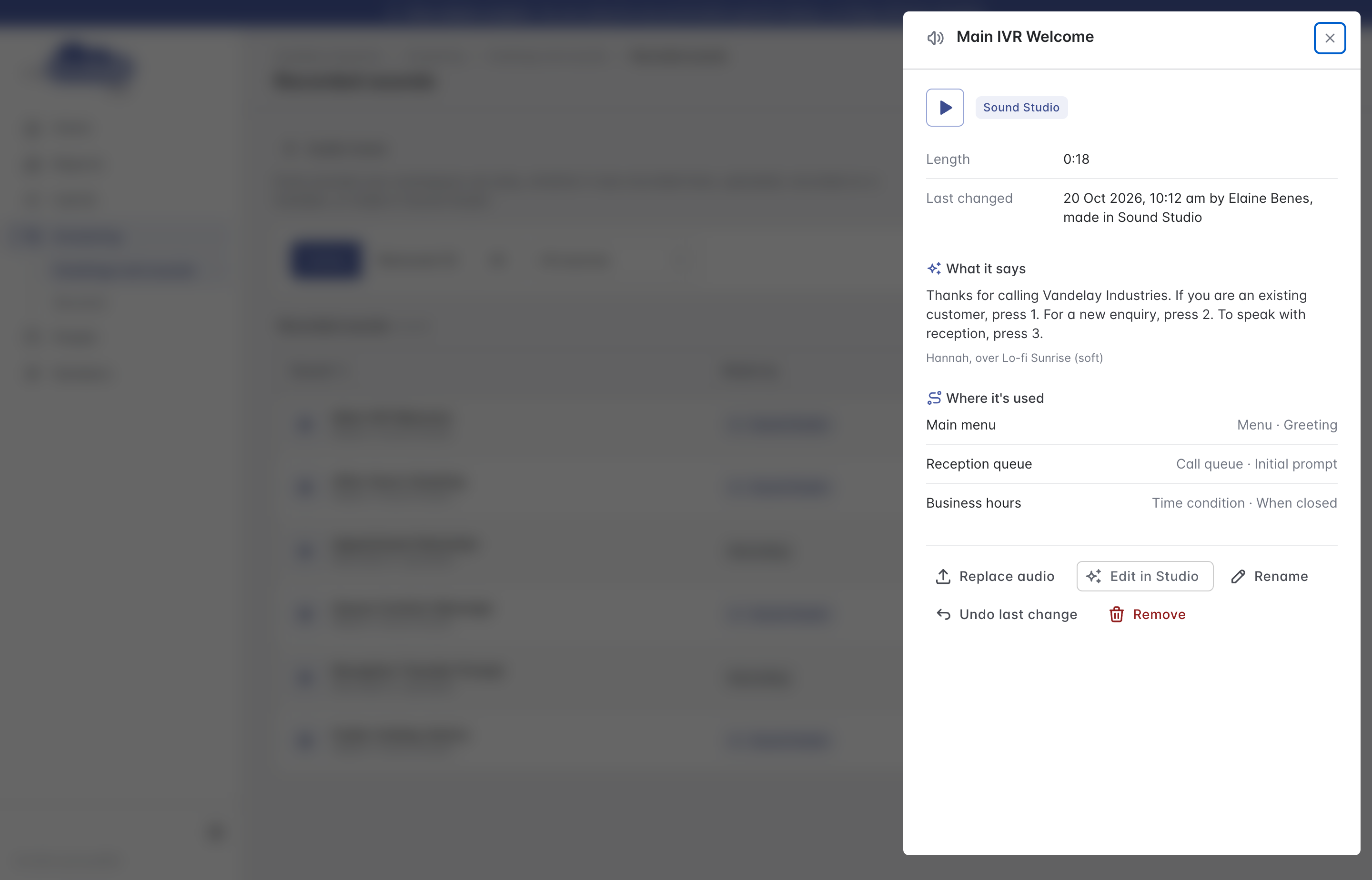Click the Menu · Greeting label
The height and width of the screenshot is (880, 1372).
[1287, 425]
